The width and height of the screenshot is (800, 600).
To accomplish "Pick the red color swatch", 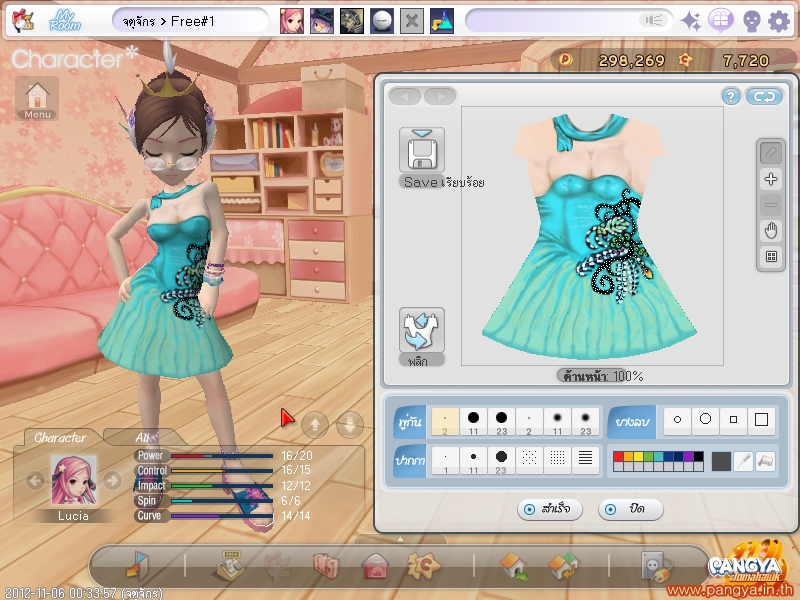I will click(618, 456).
